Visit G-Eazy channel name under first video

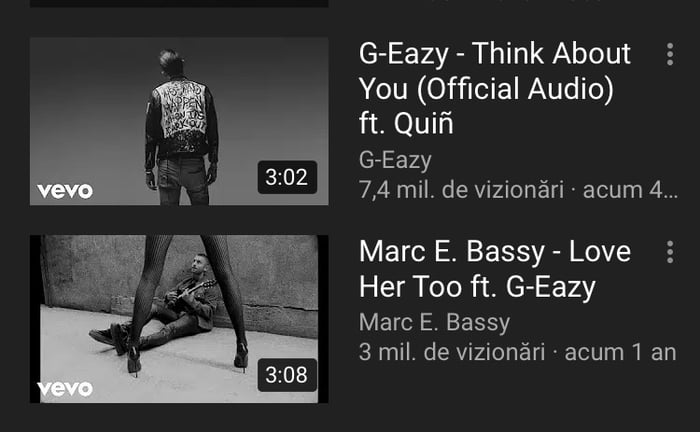(395, 160)
